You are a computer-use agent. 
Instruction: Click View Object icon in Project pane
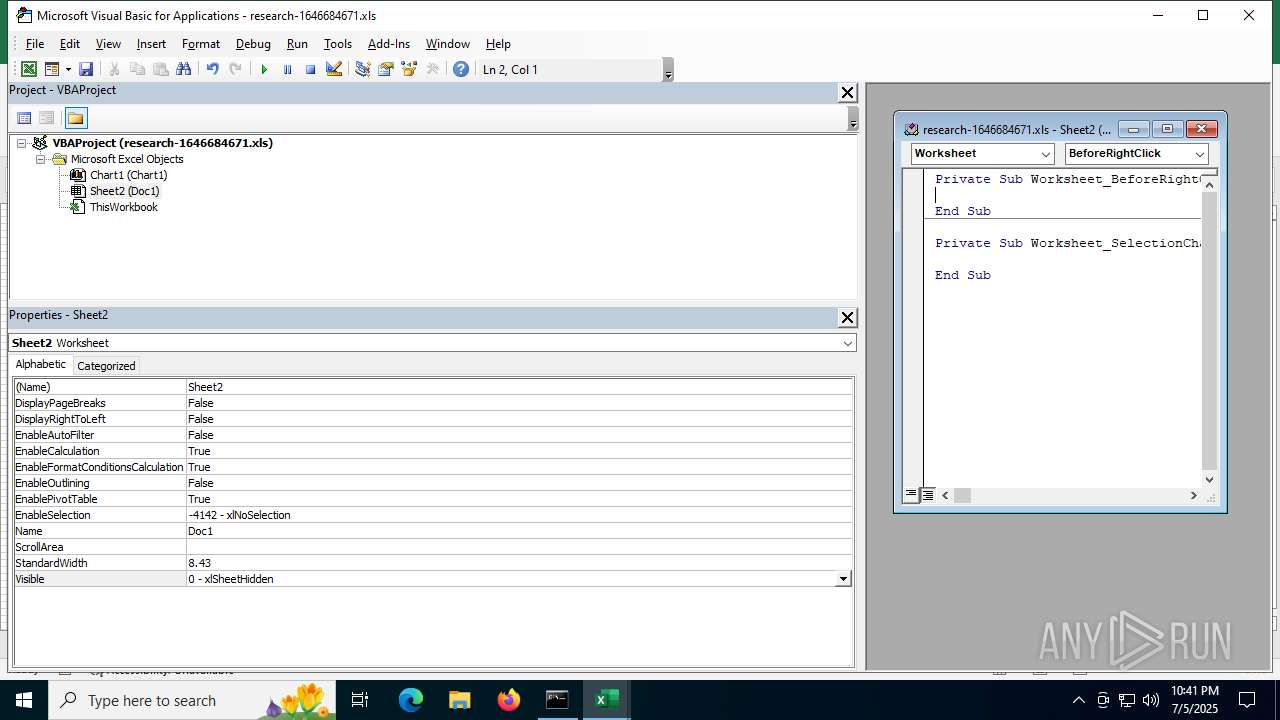(x=47, y=118)
